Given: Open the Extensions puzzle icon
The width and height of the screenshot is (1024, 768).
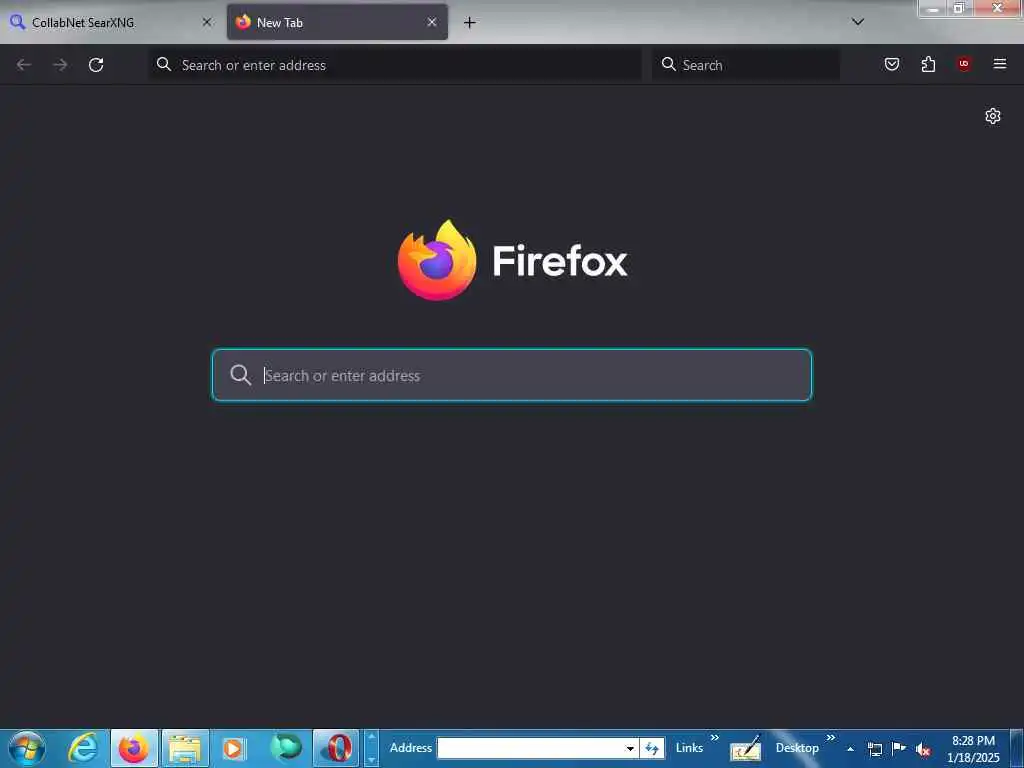Looking at the screenshot, I should (x=928, y=64).
